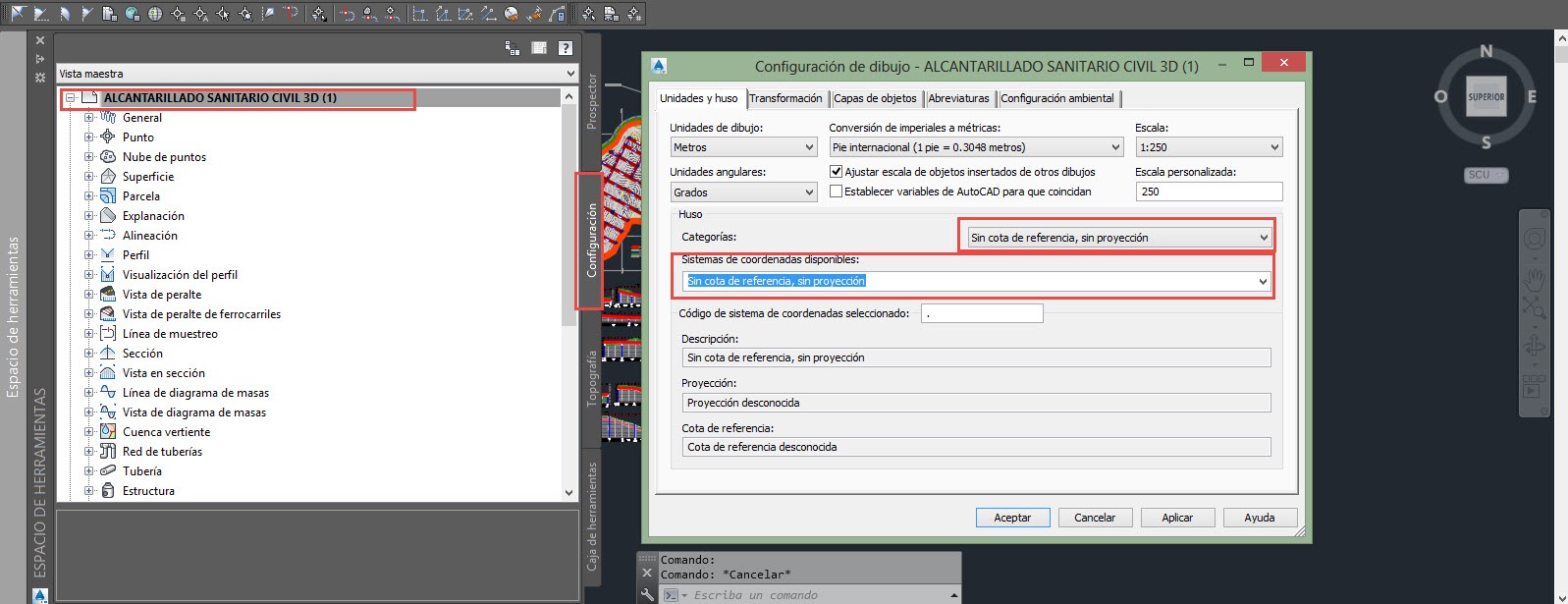Open the SCU coordinate system dropdown
The height and width of the screenshot is (604, 1568).
coord(1486,175)
